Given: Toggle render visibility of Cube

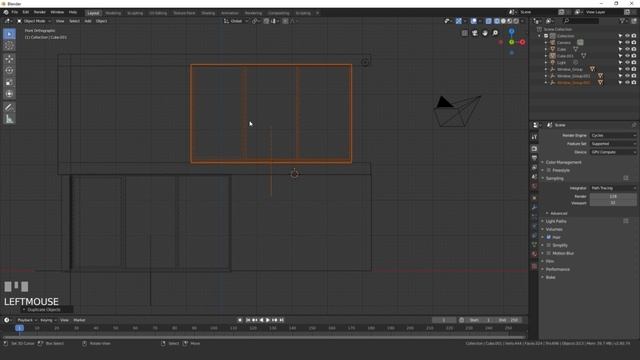Looking at the screenshot, I should (x=634, y=49).
